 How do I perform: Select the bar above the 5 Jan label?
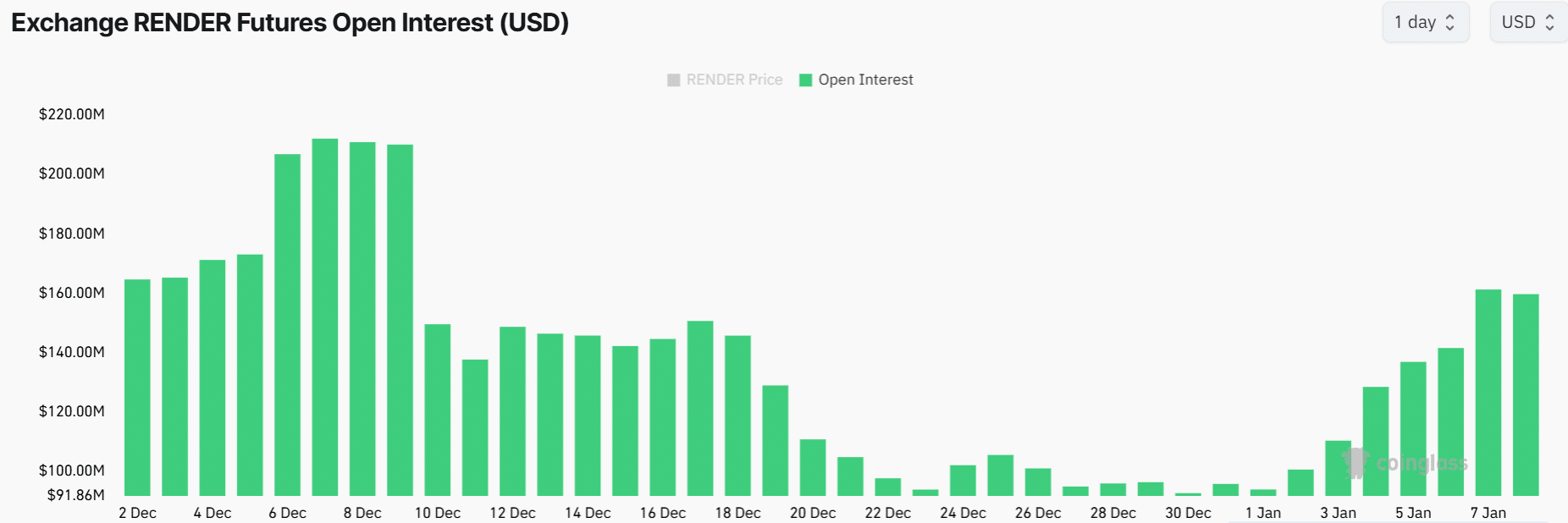coord(1413,428)
